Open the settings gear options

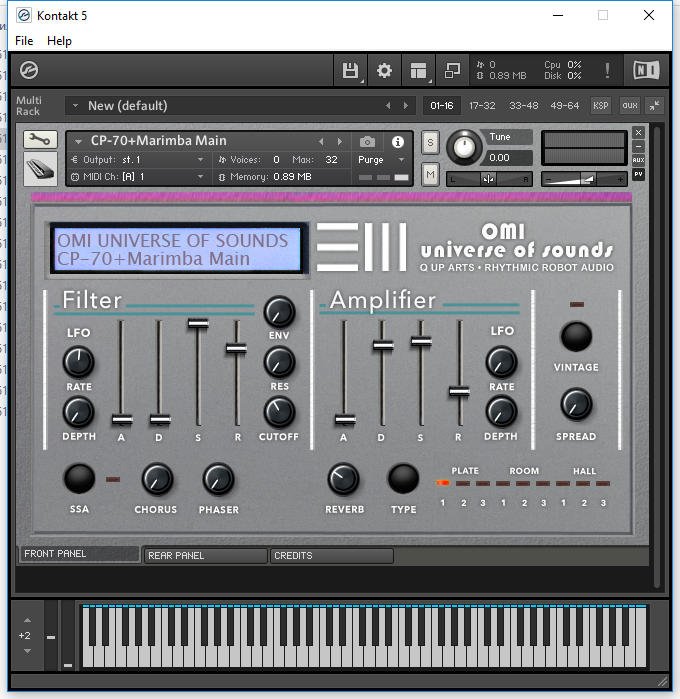click(384, 71)
